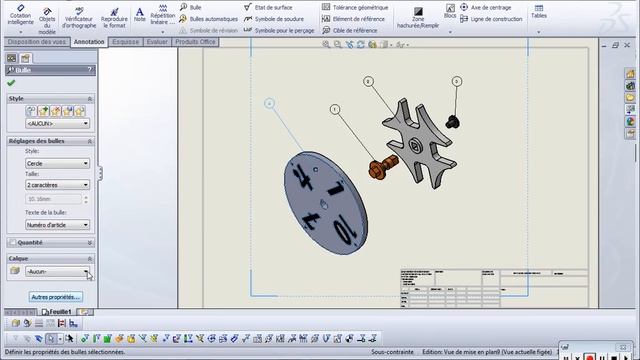Click Reproduire le format tool
The height and width of the screenshot is (360, 640).
point(114,18)
